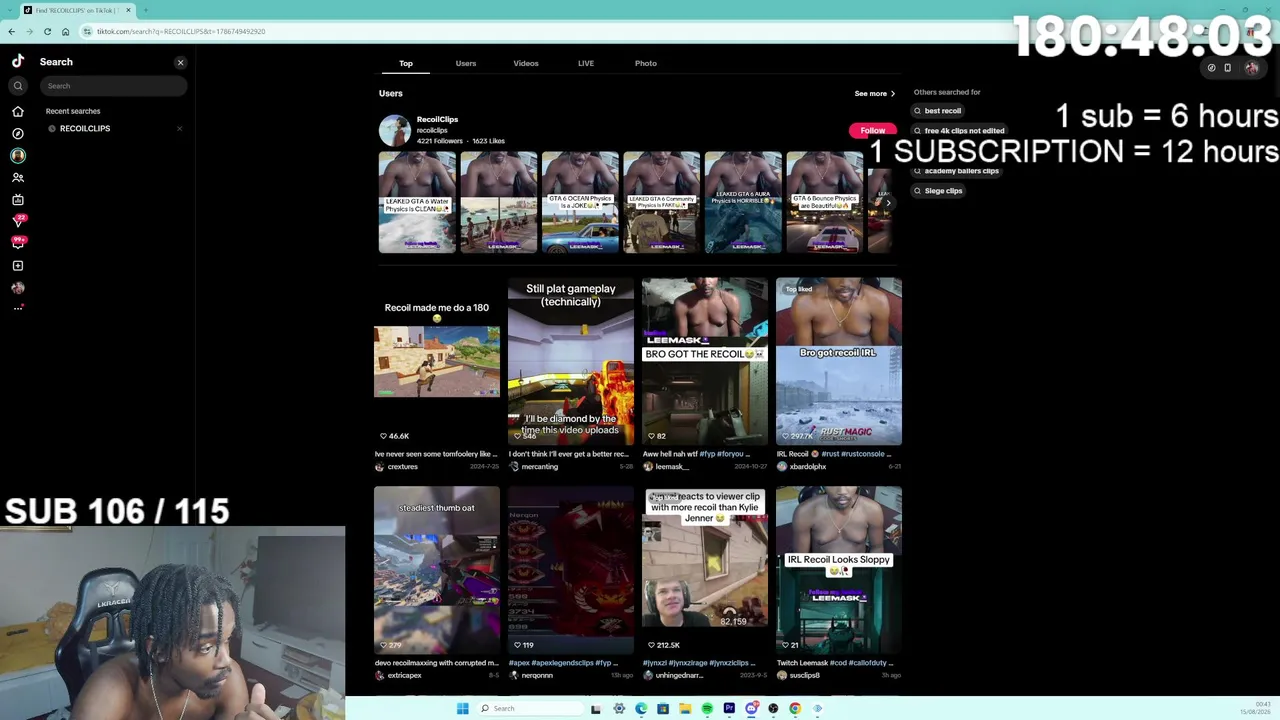Open GTA 6 OCEAN Physics is a JOKE thumbnail

coord(580,203)
